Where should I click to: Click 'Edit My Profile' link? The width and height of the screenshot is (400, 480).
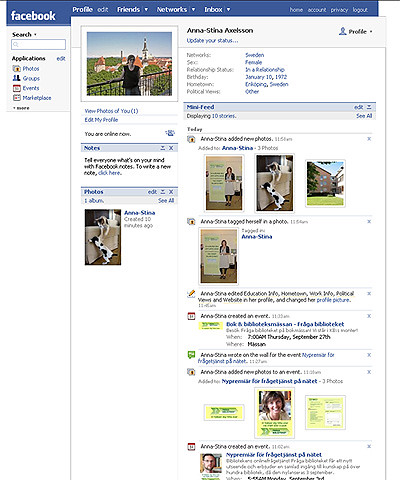pyautogui.click(x=101, y=120)
